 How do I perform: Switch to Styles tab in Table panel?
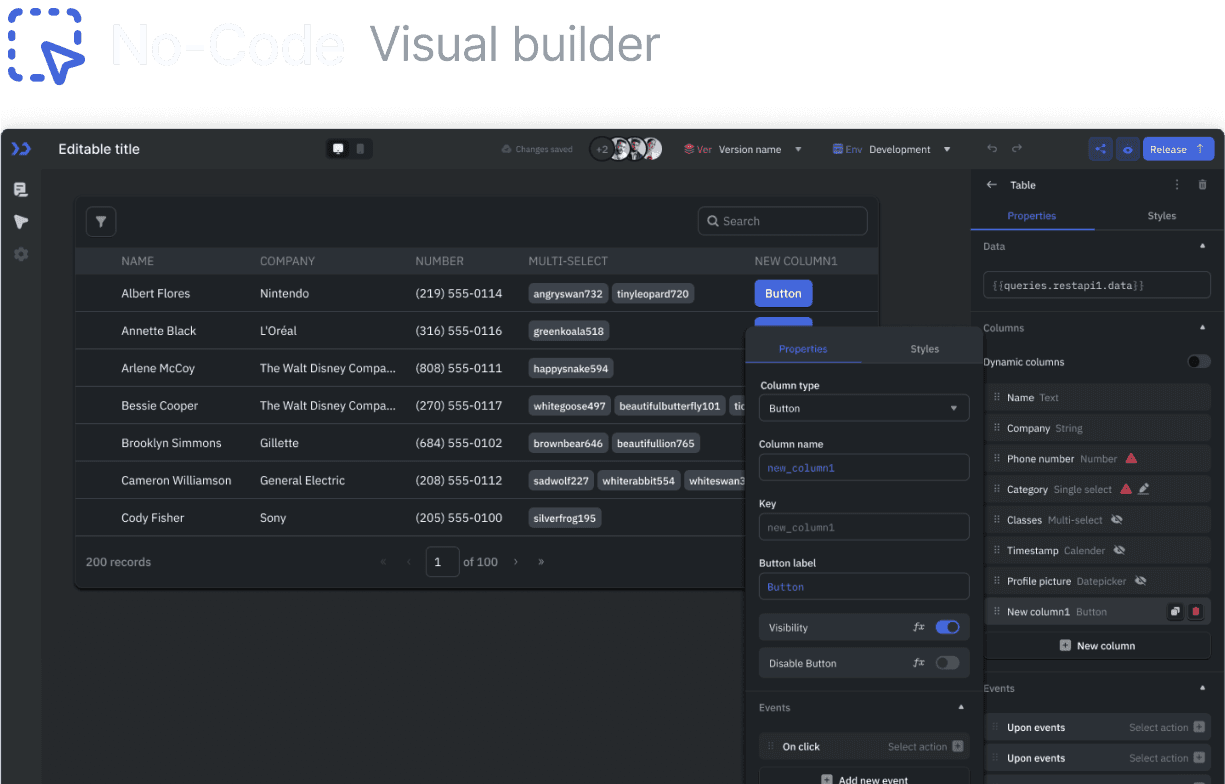click(x=1161, y=216)
